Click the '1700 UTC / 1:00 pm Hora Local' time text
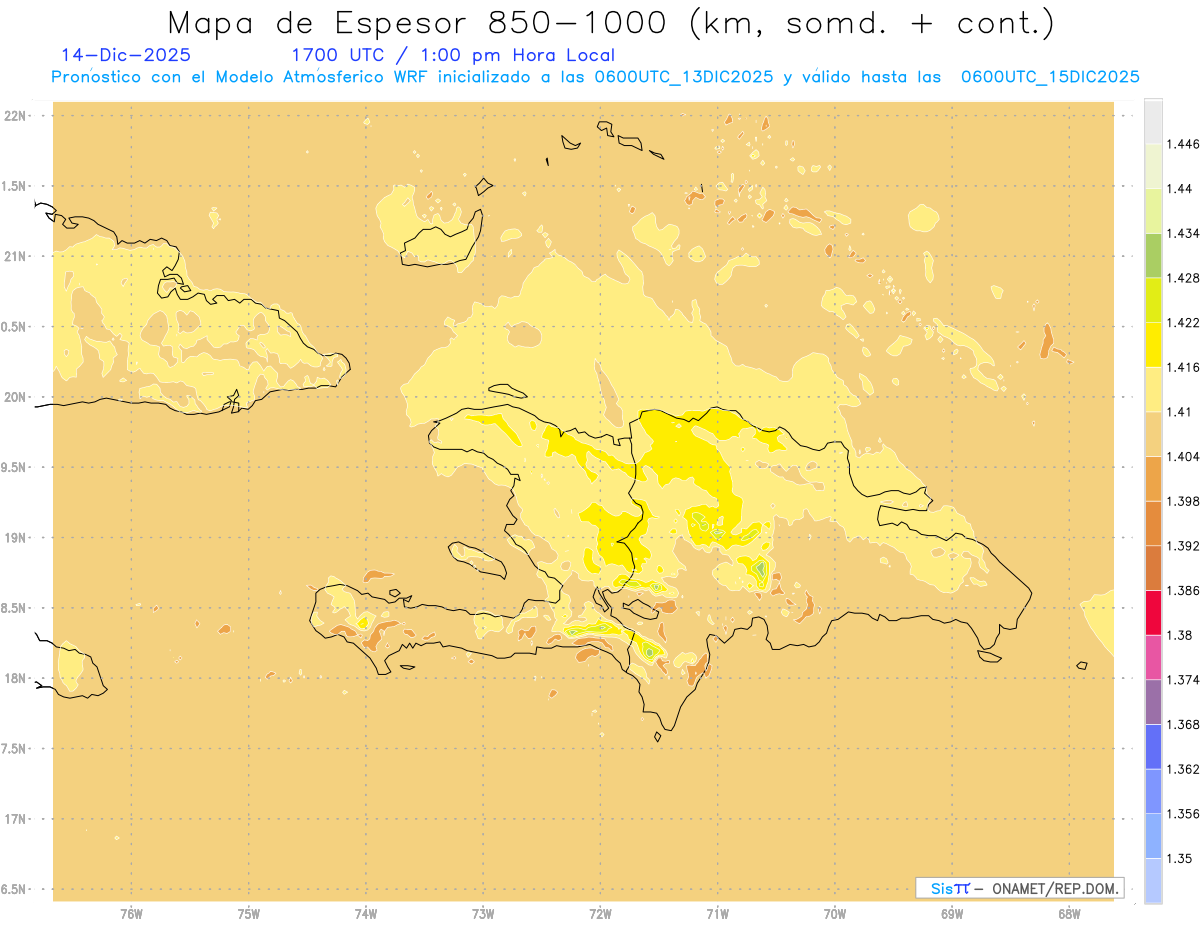 coord(453,56)
